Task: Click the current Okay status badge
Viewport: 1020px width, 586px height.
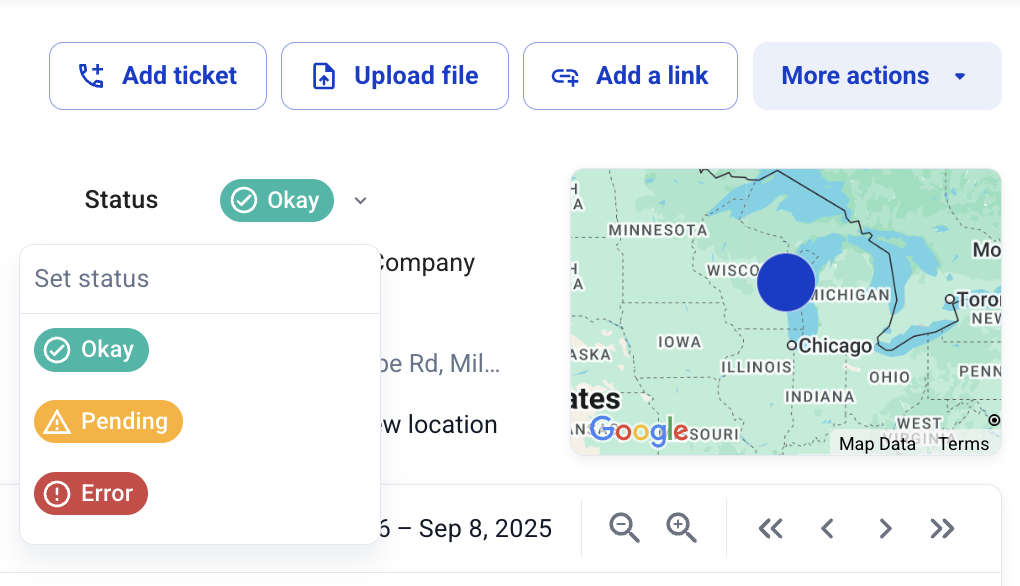Action: coord(276,200)
